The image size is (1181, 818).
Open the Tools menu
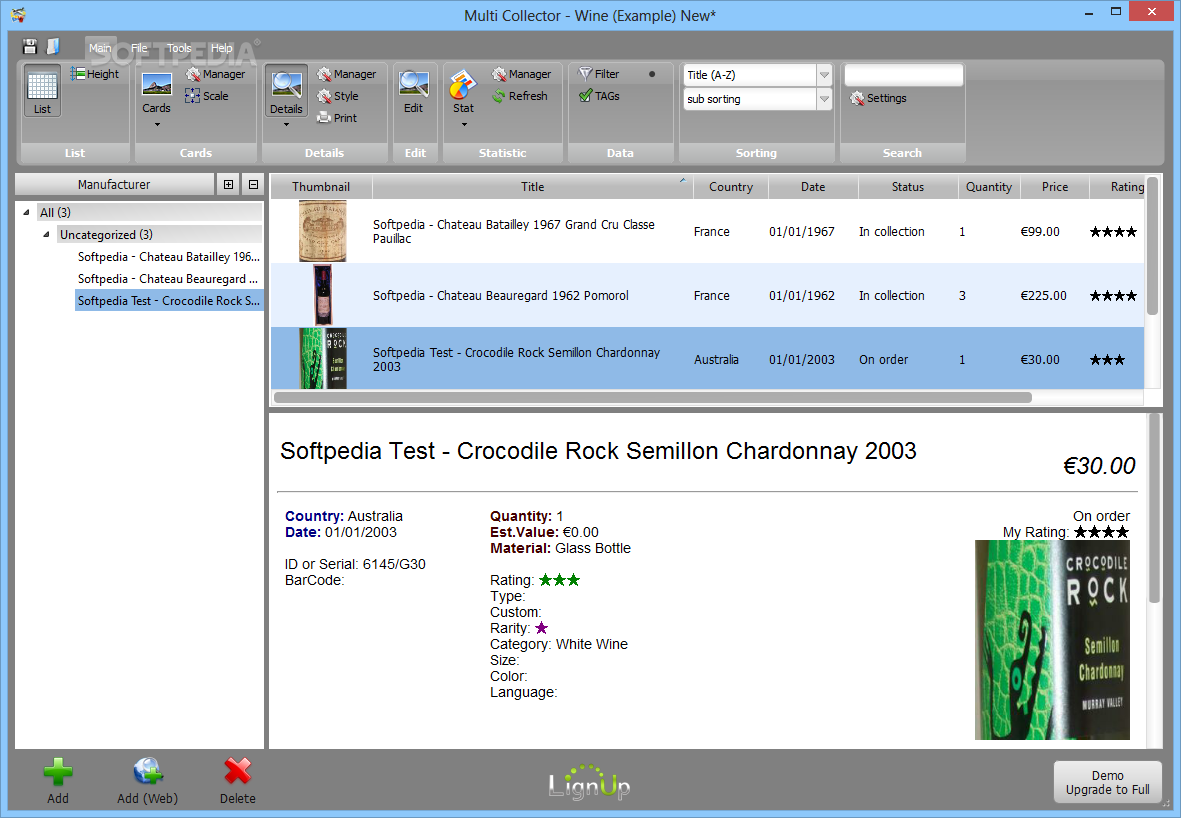[x=179, y=47]
